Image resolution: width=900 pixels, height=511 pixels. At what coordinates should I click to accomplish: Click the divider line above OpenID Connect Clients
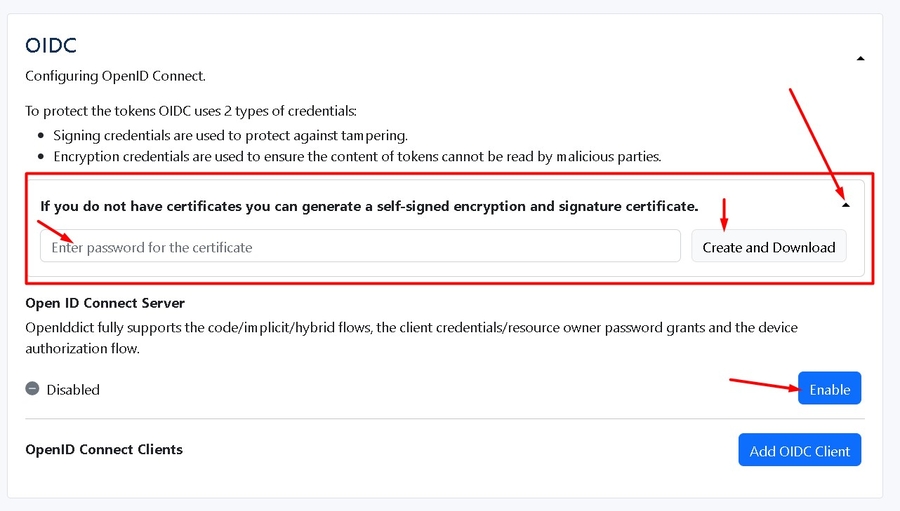click(x=443, y=419)
